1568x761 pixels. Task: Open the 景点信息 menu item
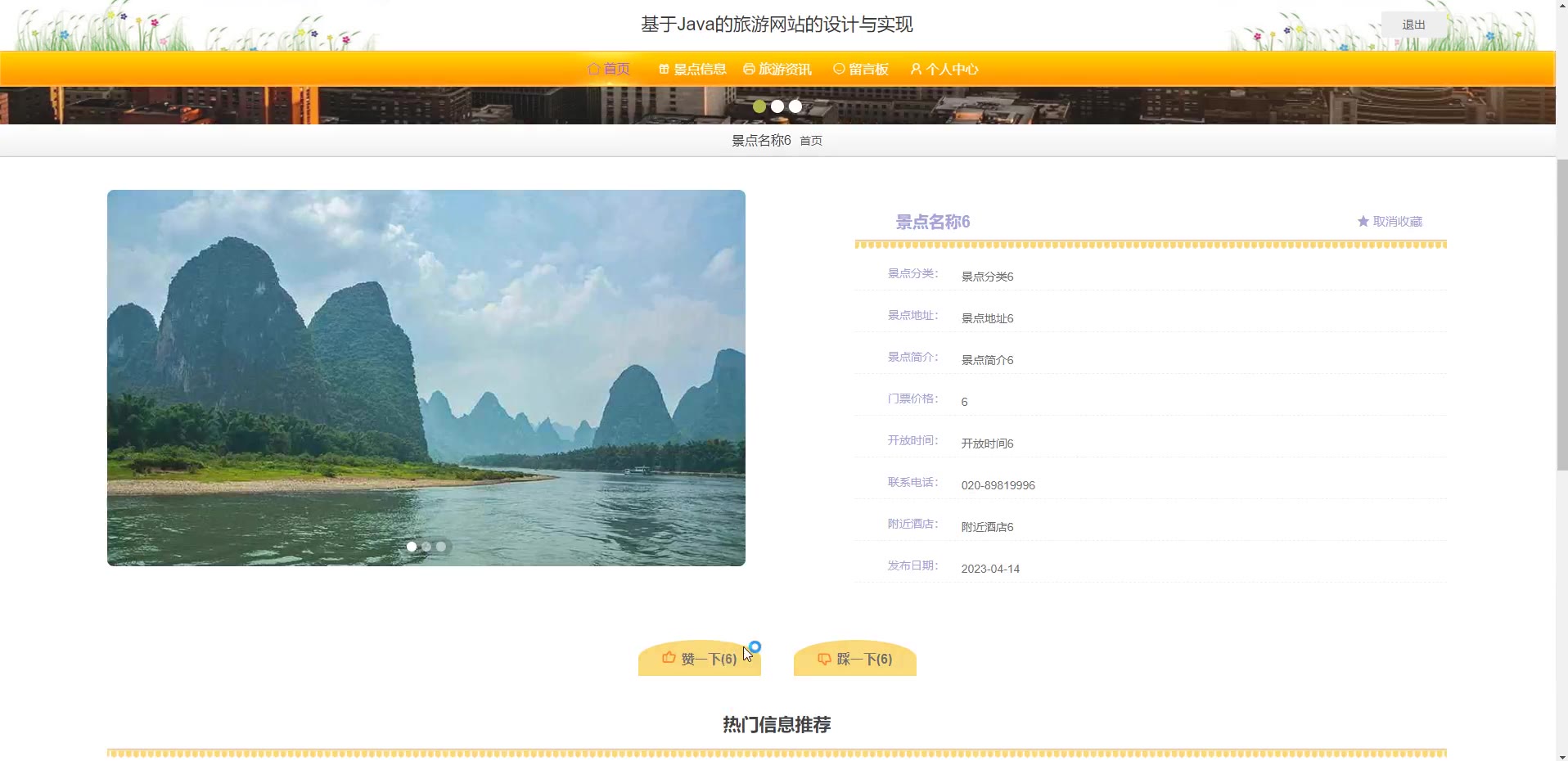coord(692,69)
